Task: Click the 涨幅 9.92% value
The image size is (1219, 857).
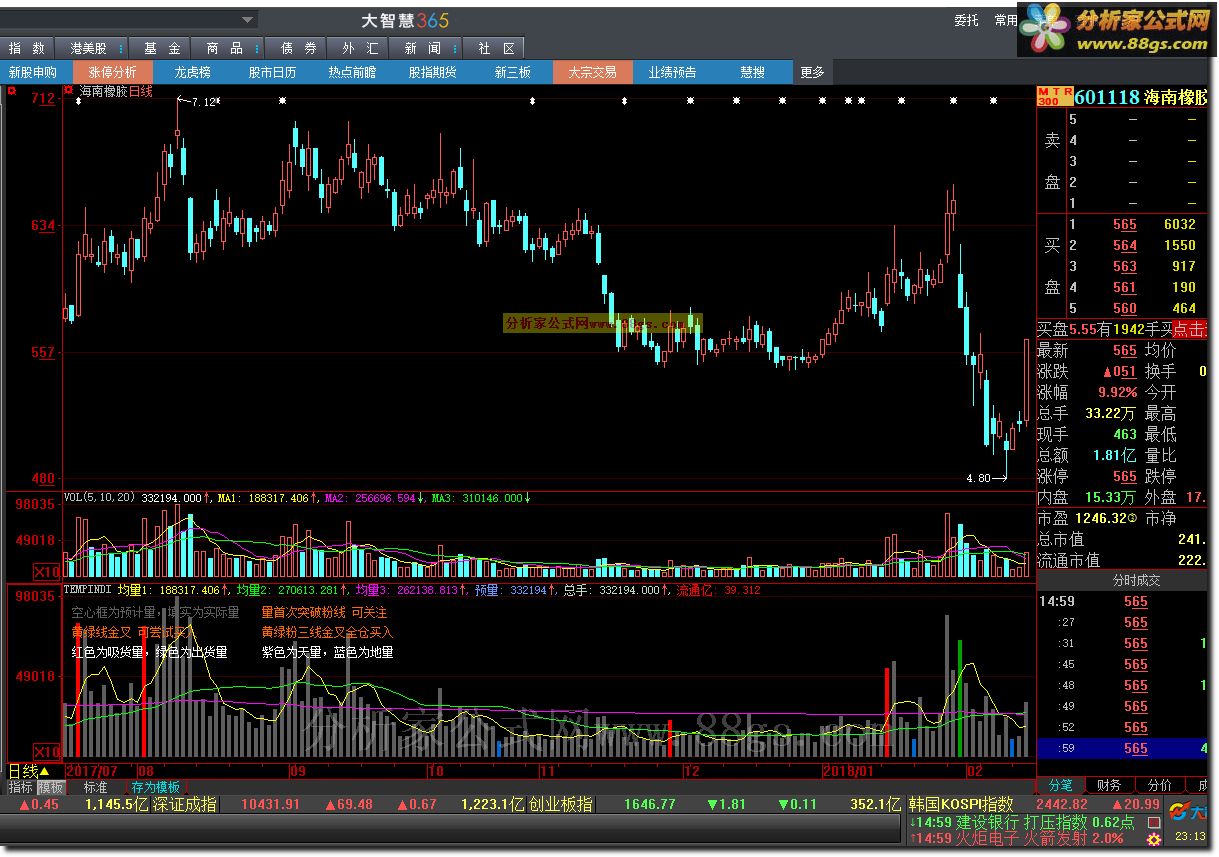Action: click(1116, 392)
